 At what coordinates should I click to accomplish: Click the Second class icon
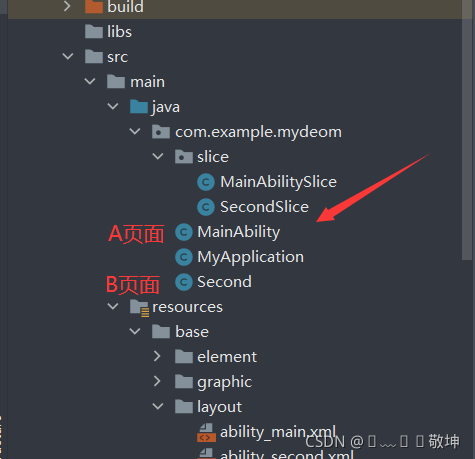point(184,282)
